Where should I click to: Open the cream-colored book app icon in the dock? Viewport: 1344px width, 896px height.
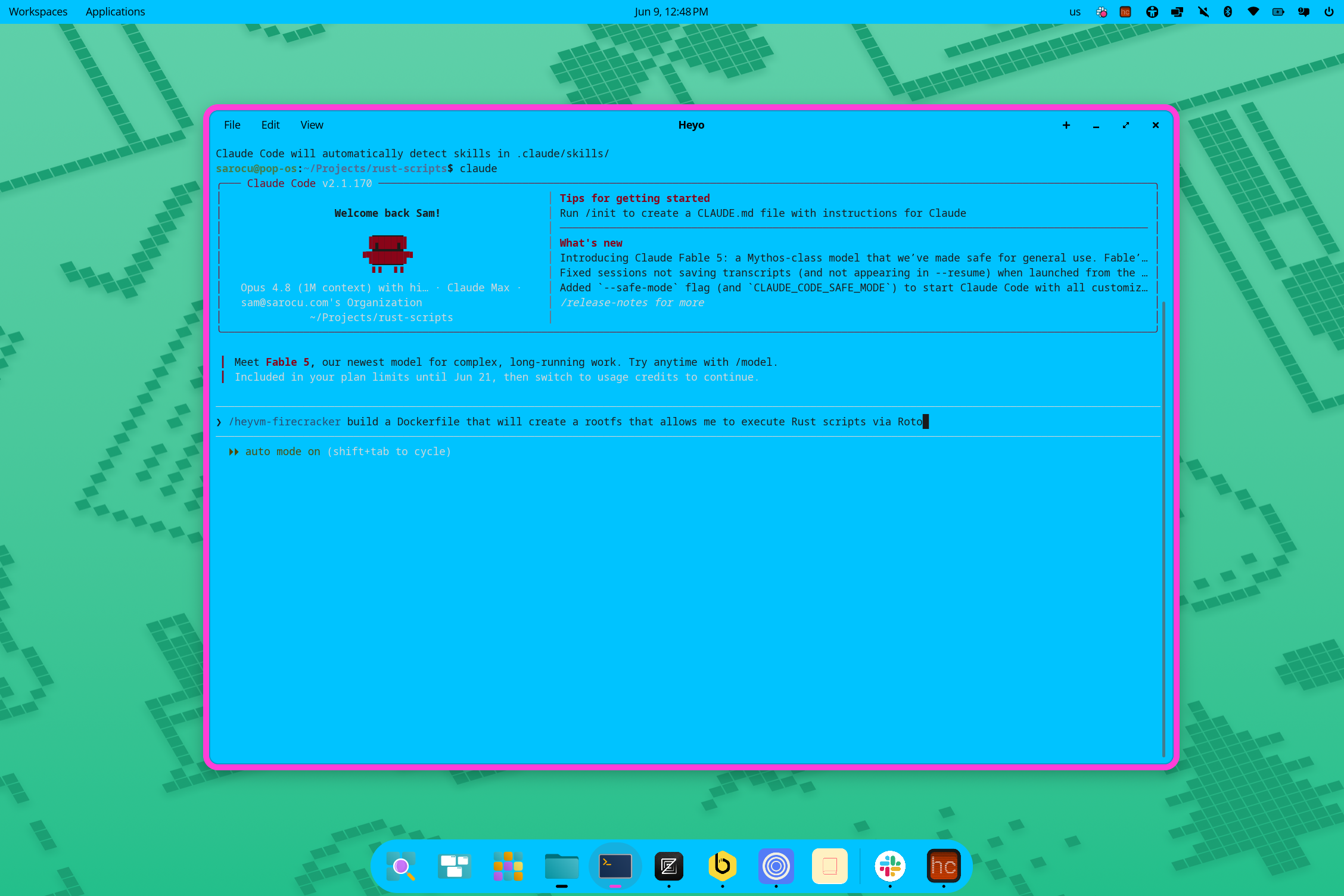[830, 866]
